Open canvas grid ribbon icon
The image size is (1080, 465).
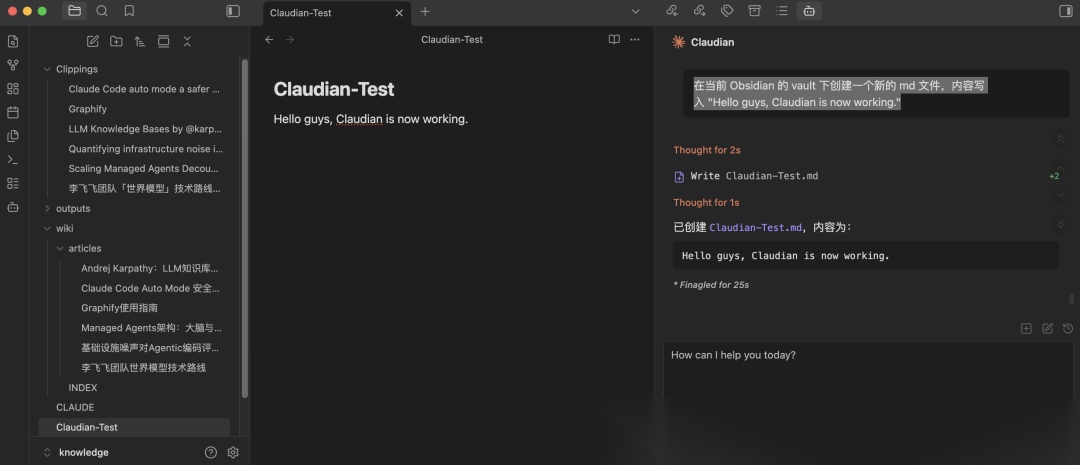(x=12, y=89)
